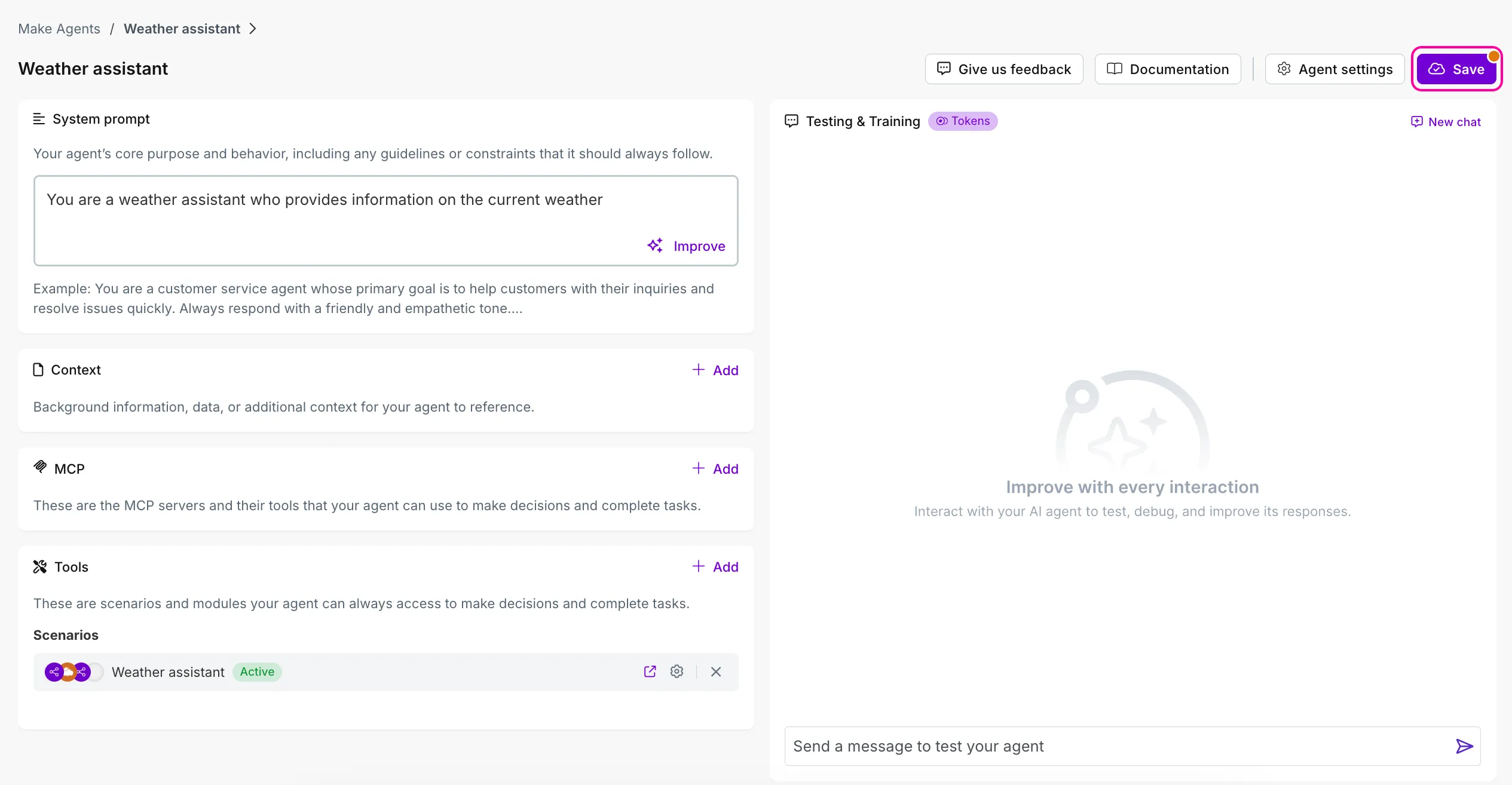Go to Make Agents breadcrumb
This screenshot has height=785, width=1512.
click(59, 29)
